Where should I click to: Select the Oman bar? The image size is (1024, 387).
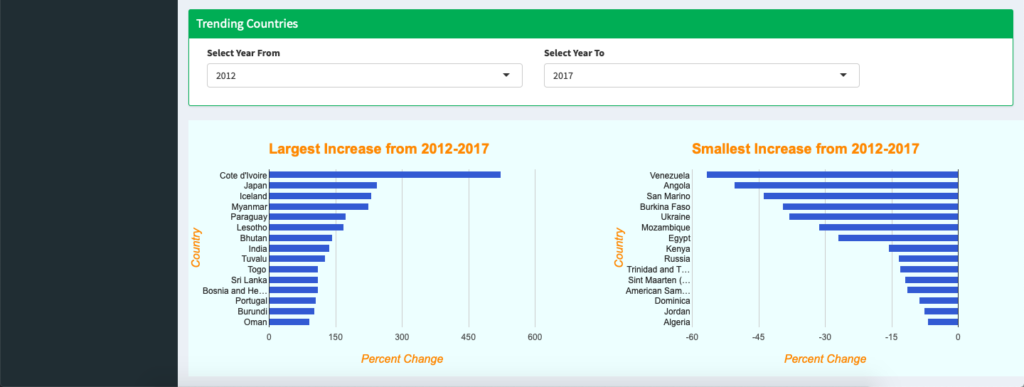(x=289, y=322)
